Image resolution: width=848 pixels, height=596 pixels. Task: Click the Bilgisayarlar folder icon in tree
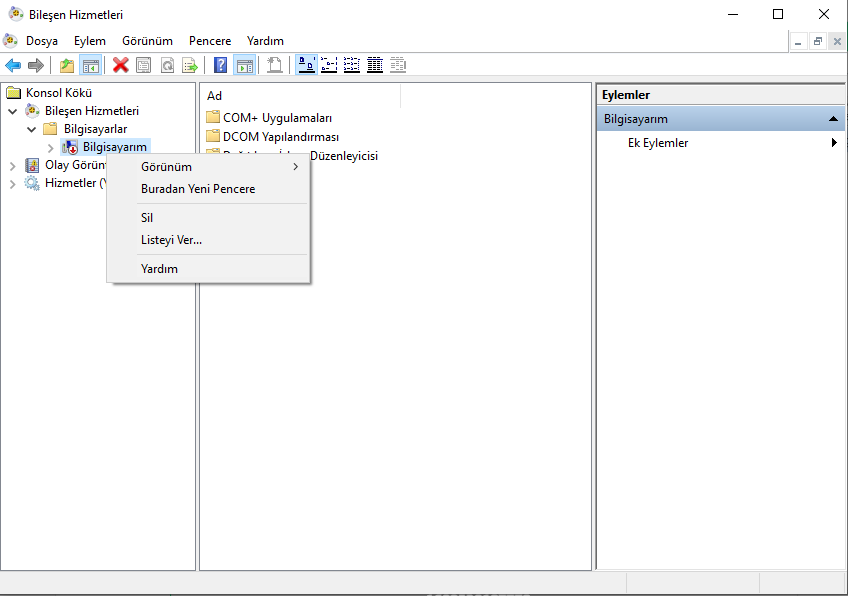pos(50,129)
